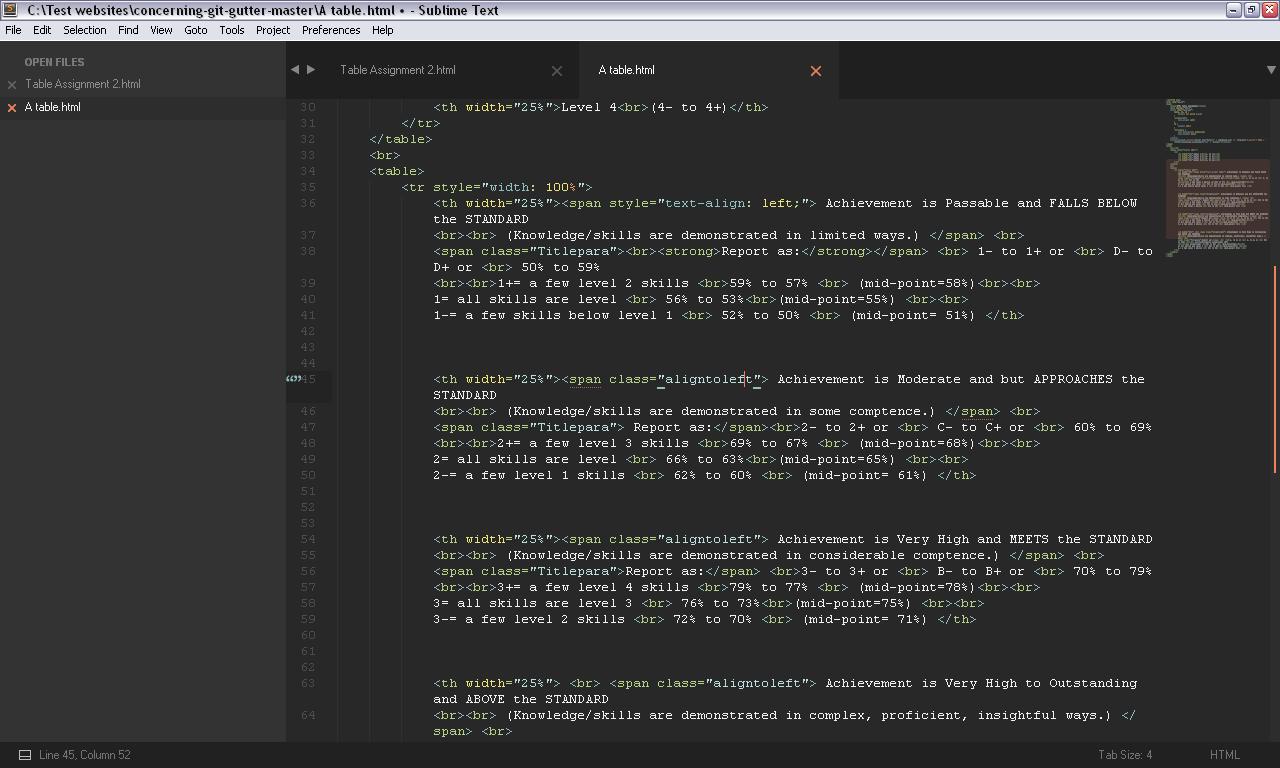Screen dimensions: 1280x768
Task: Close Table Assignment 2.html in sidebar
Action: [12, 85]
